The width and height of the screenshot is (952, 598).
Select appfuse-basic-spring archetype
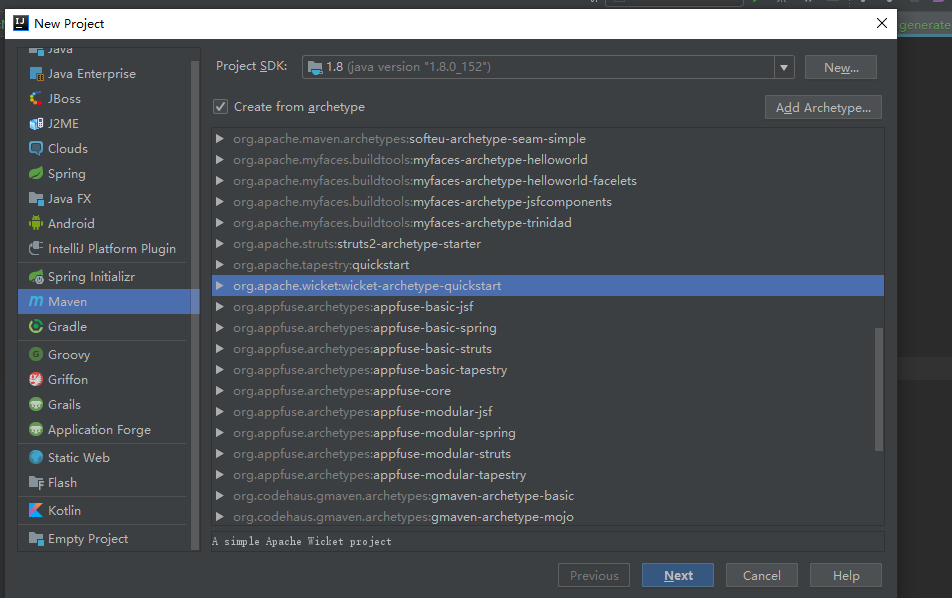548,328
